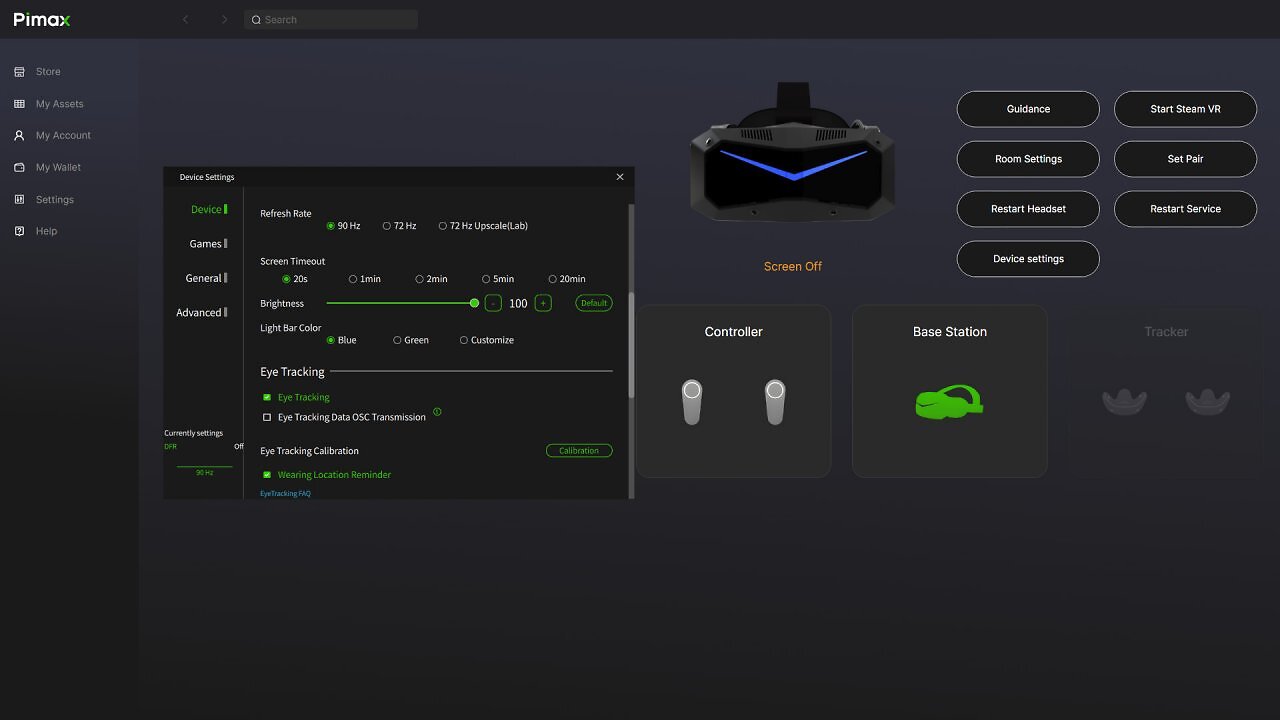Toggle Wearing Location Reminder checkbox
1280x720 pixels.
tap(267, 475)
